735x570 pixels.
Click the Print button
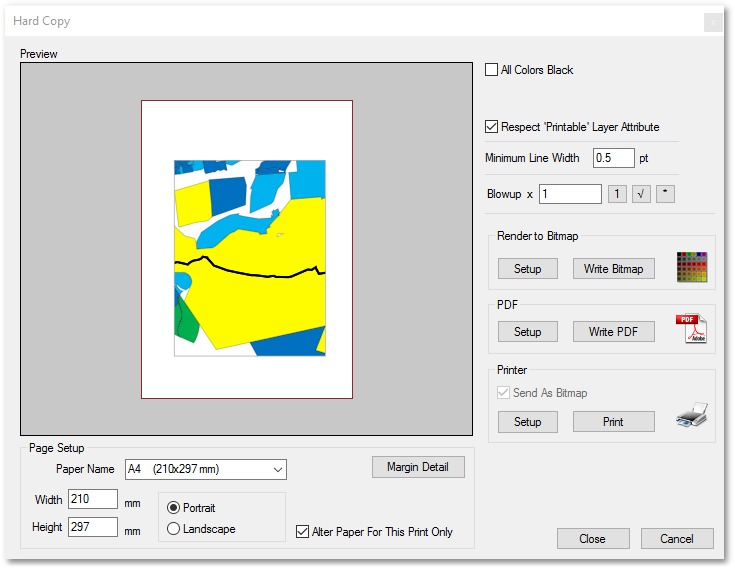click(x=614, y=421)
